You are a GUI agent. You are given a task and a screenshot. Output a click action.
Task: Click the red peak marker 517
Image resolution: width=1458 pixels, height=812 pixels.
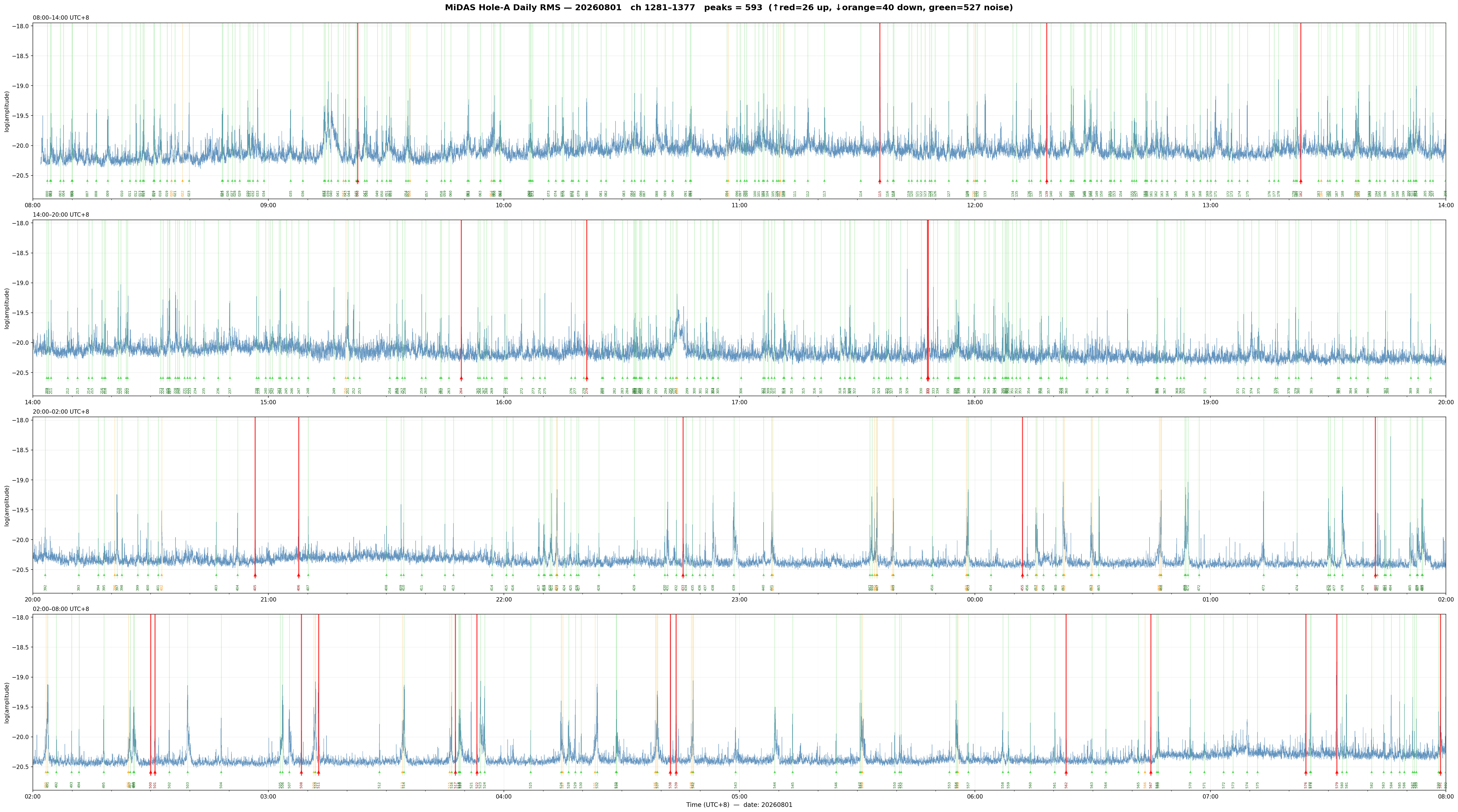(x=455, y=772)
